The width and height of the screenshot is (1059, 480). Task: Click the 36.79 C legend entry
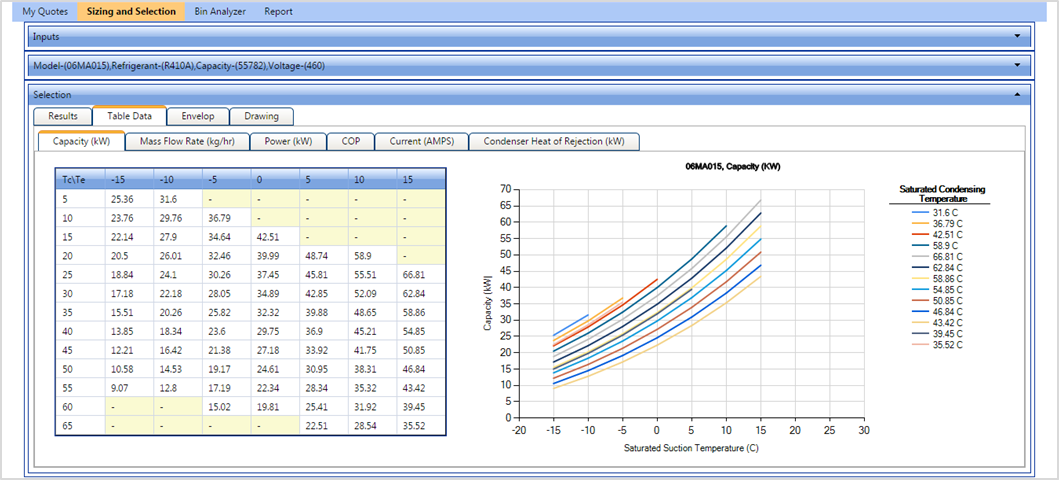coord(935,223)
